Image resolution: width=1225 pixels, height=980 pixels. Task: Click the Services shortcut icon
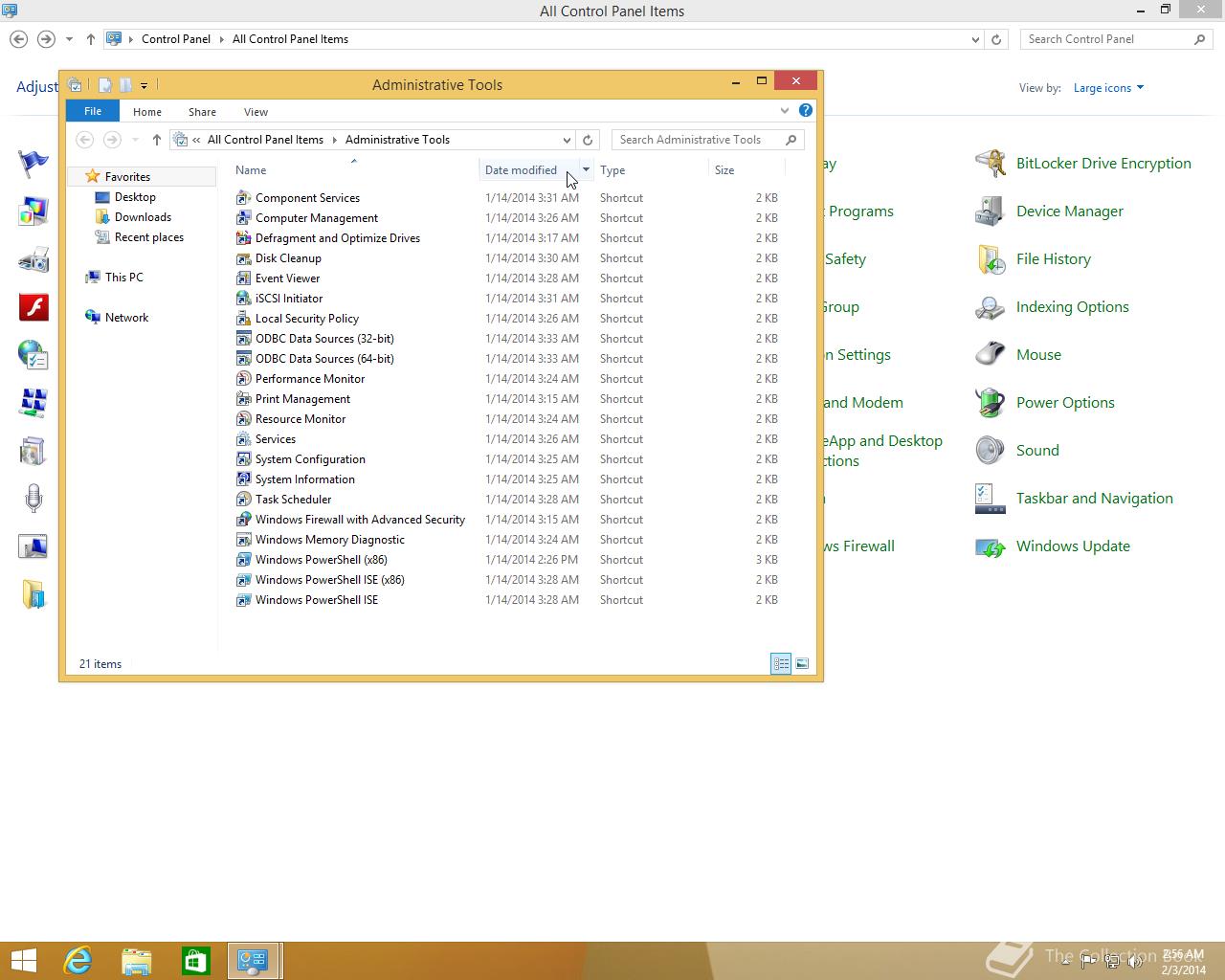(x=244, y=439)
